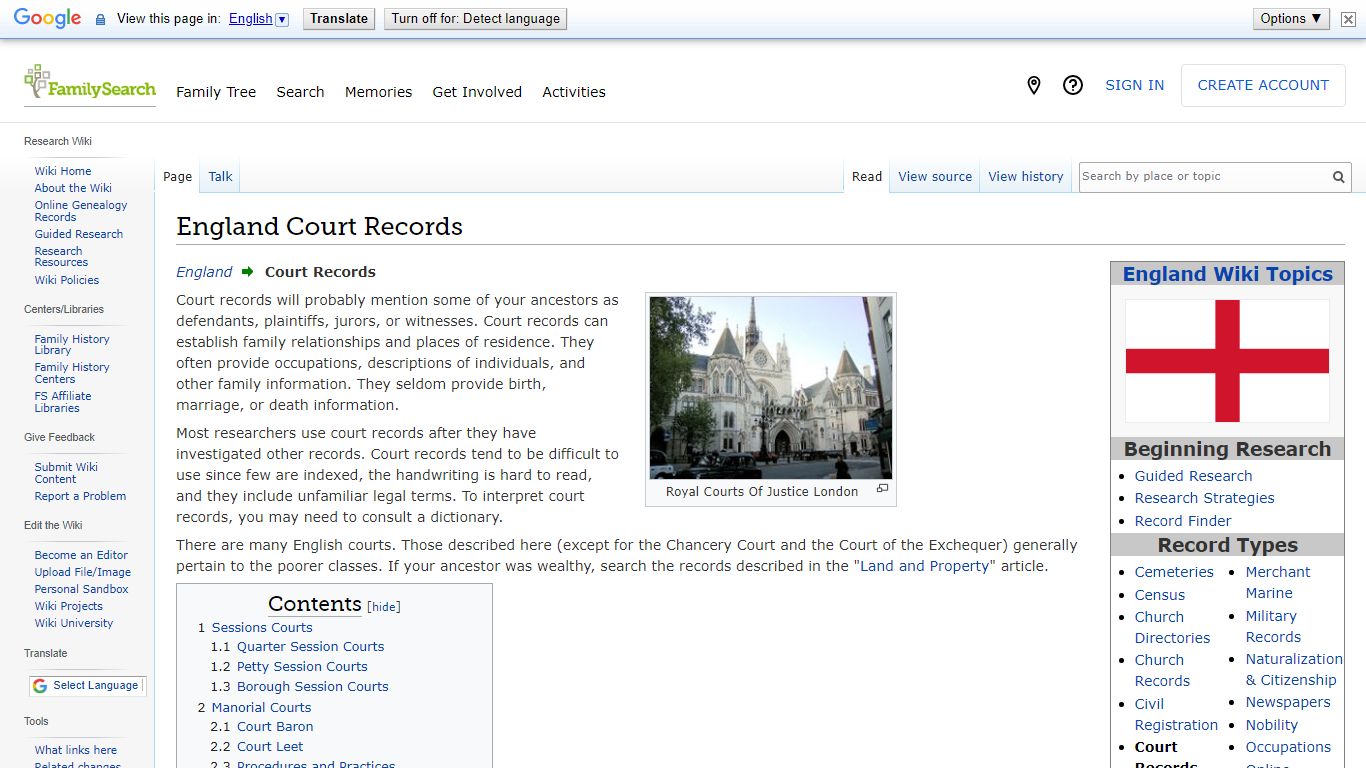The height and width of the screenshot is (768, 1366).
Task: Click the Google Translate logo
Action: pos(47,19)
